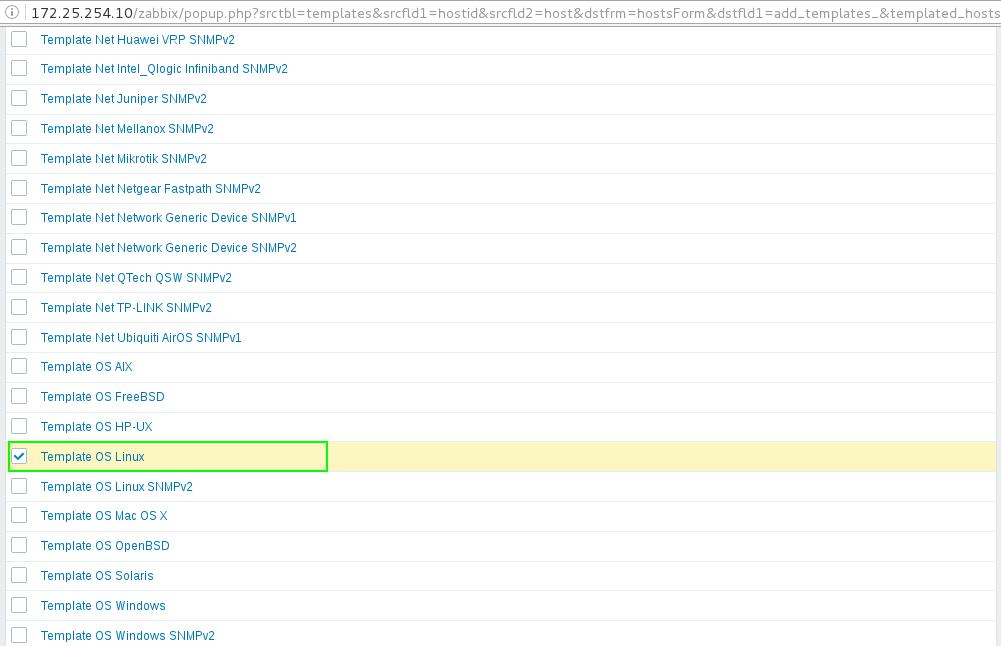This screenshot has width=1001, height=646.
Task: Select the Template OS FreeBSD link
Action: (x=102, y=397)
